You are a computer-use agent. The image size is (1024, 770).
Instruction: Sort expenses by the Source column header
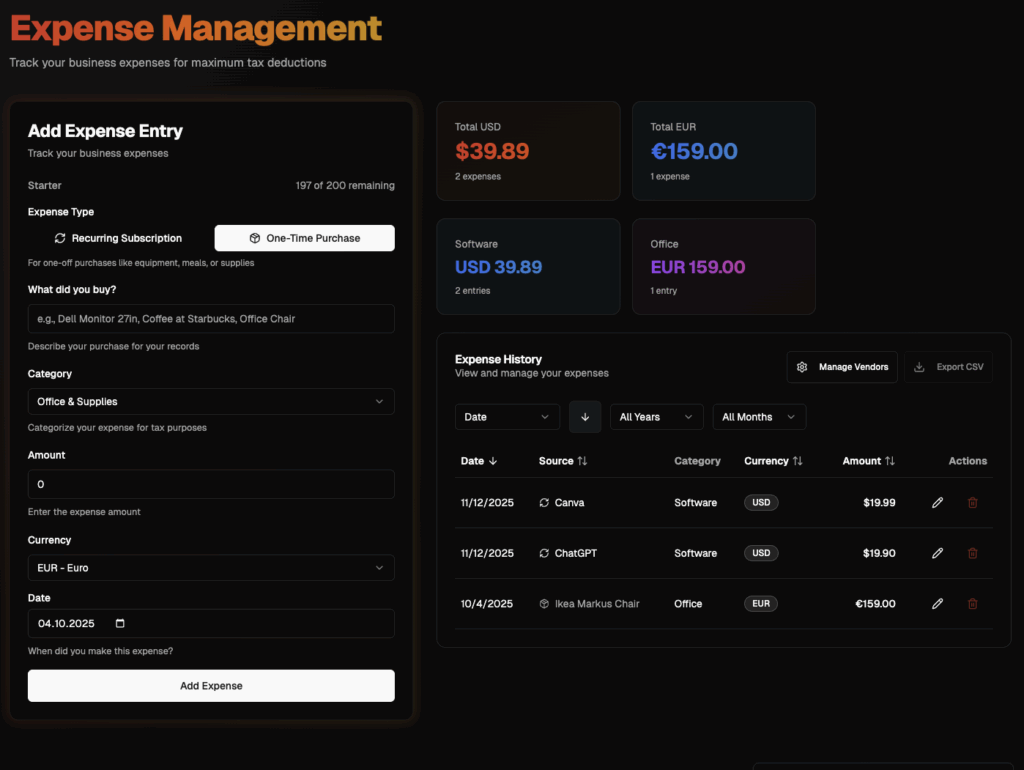click(x=563, y=461)
